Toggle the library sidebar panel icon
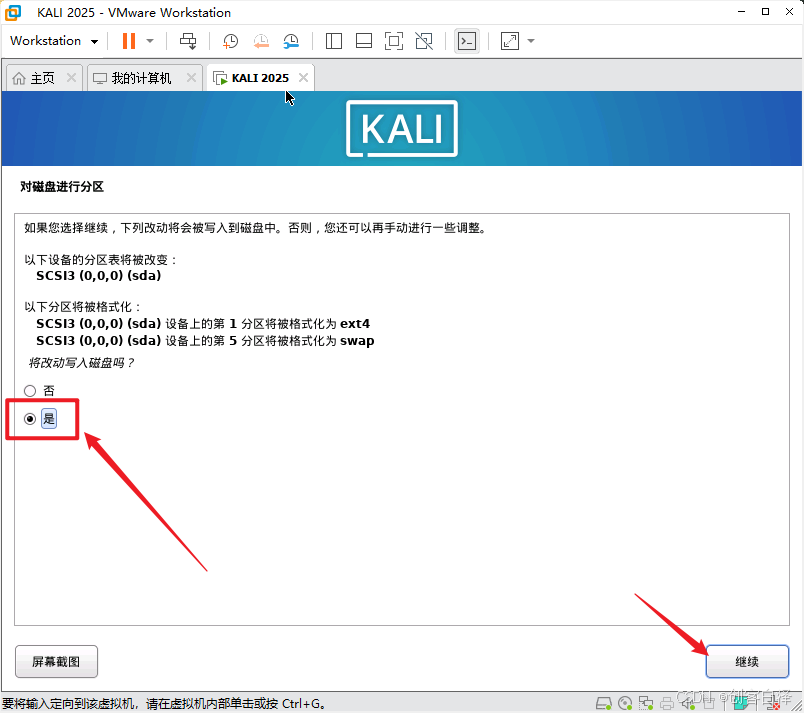 coord(334,41)
